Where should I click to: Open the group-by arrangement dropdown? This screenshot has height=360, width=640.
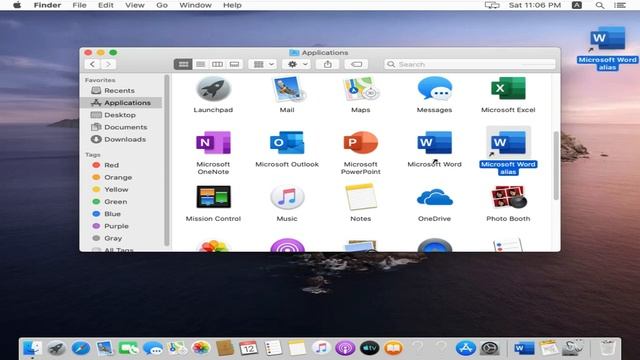[x=263, y=64]
